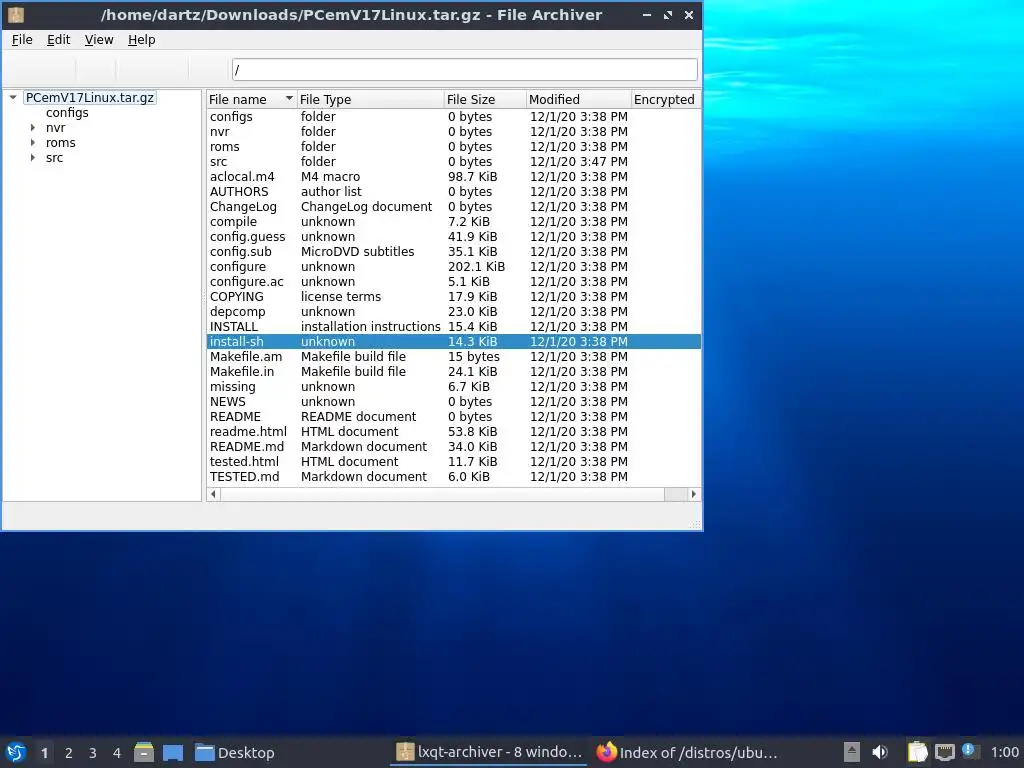The height and width of the screenshot is (768, 1024).
Task: Open the volume control in tray
Action: coord(880,752)
